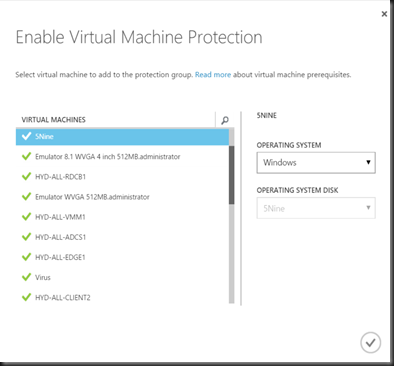Select the Virus virtual machine

click(x=122, y=277)
